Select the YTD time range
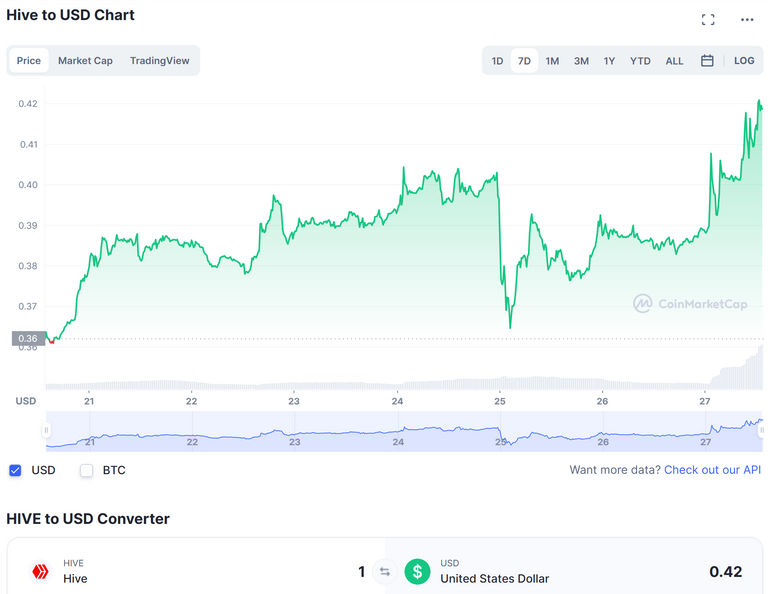Image resolution: width=768 pixels, height=594 pixels. tap(640, 61)
